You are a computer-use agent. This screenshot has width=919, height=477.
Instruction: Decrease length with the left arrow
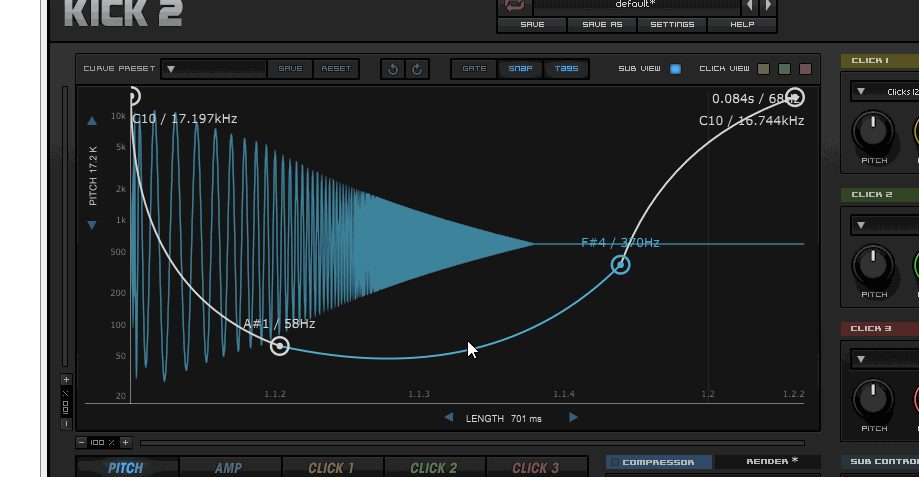click(x=448, y=417)
